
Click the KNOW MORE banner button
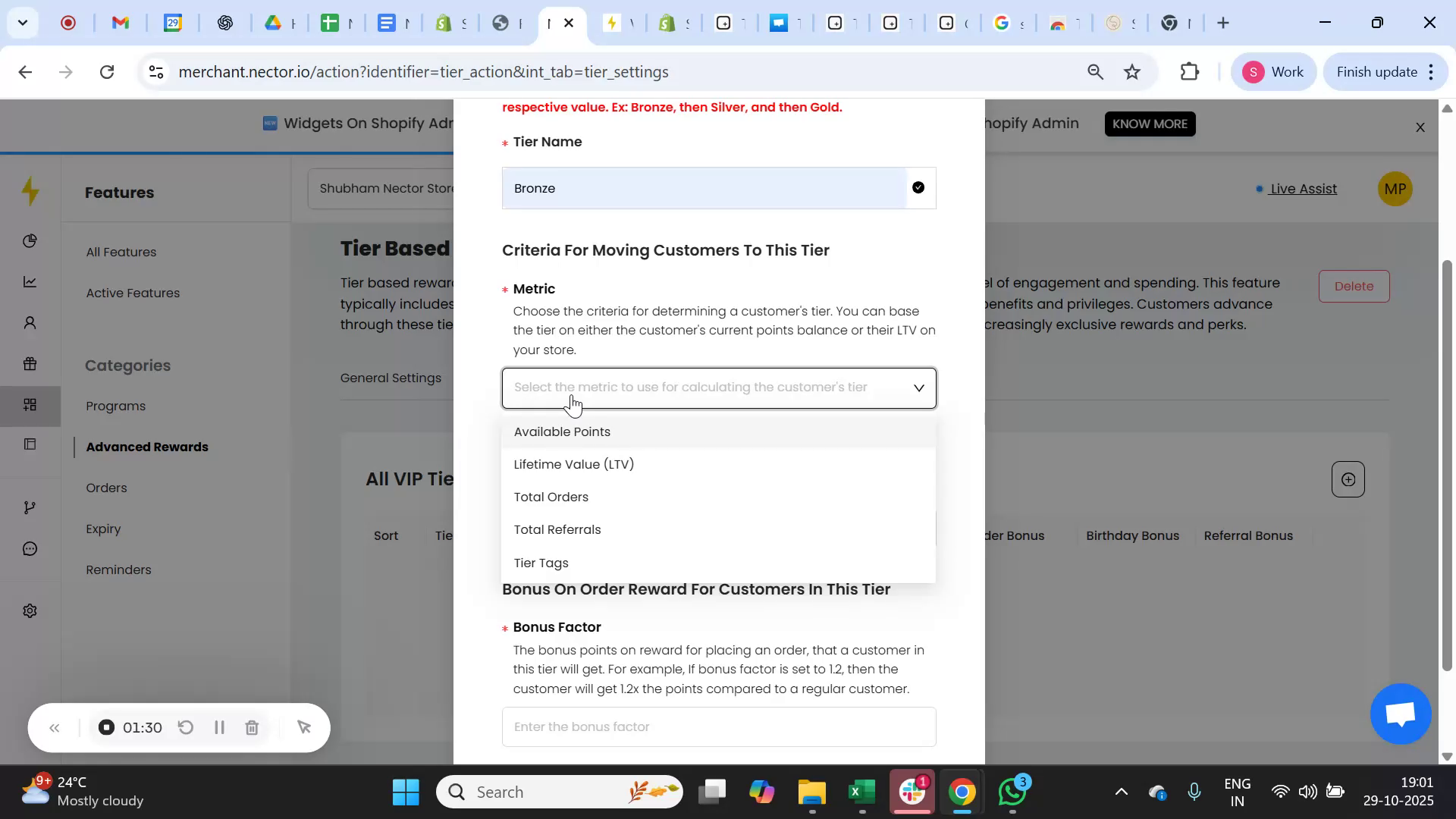tap(1150, 124)
